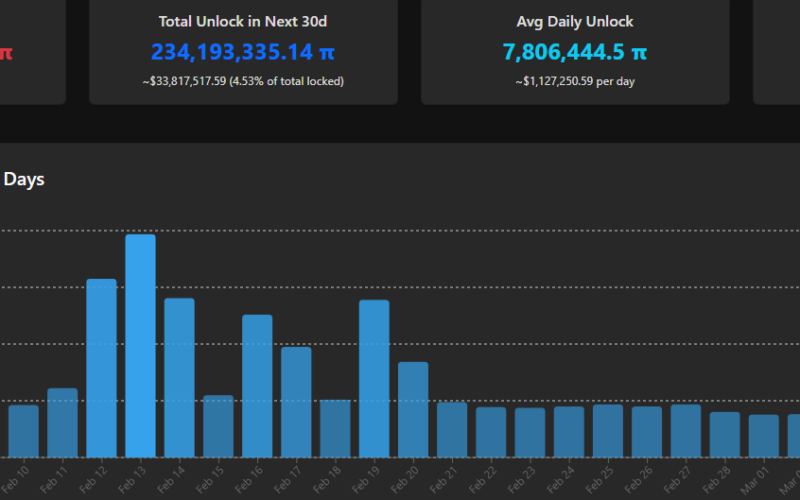Image resolution: width=800 pixels, height=500 pixels.
Task: Select the Feb 27 bar
Action: [686, 430]
